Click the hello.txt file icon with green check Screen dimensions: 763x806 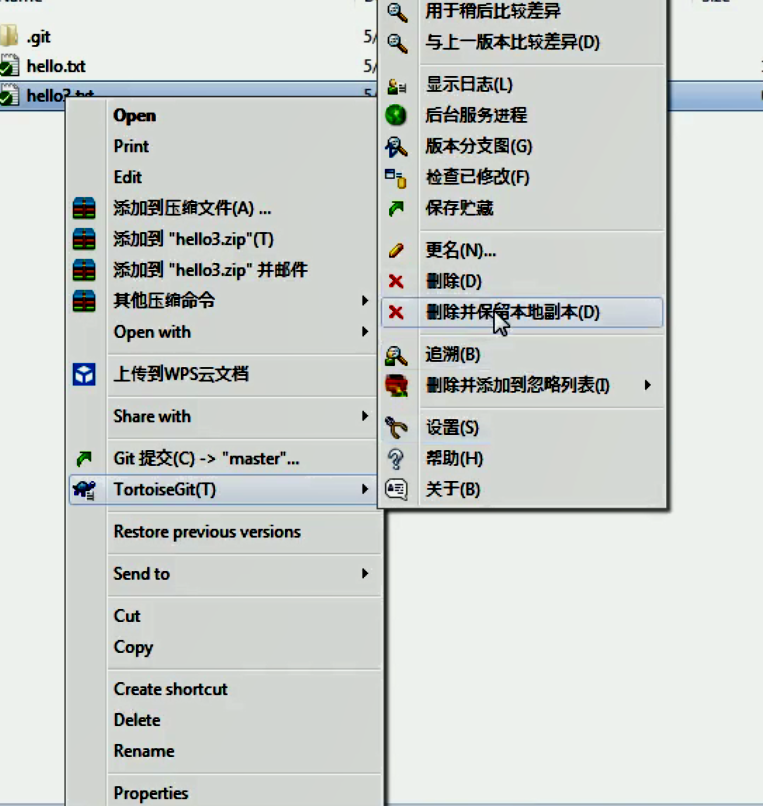(9, 66)
